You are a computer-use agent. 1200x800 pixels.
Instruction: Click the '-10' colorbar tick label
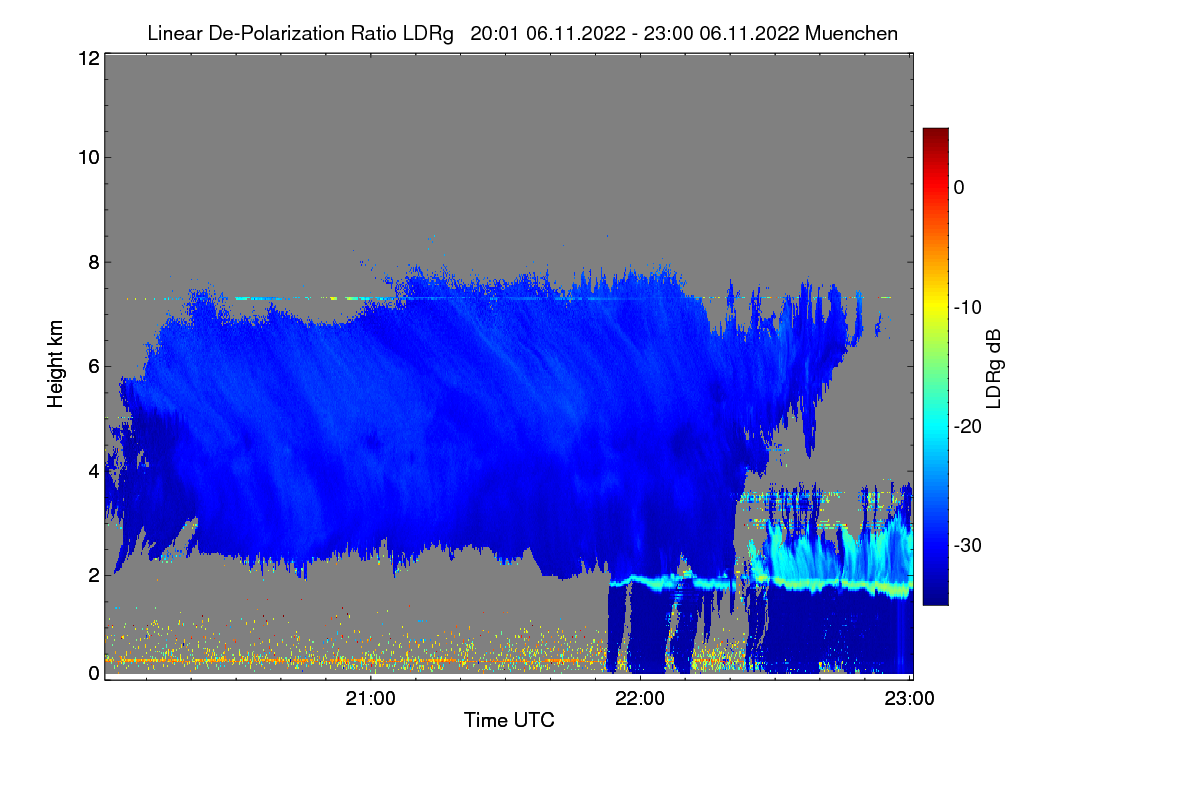pos(968,307)
